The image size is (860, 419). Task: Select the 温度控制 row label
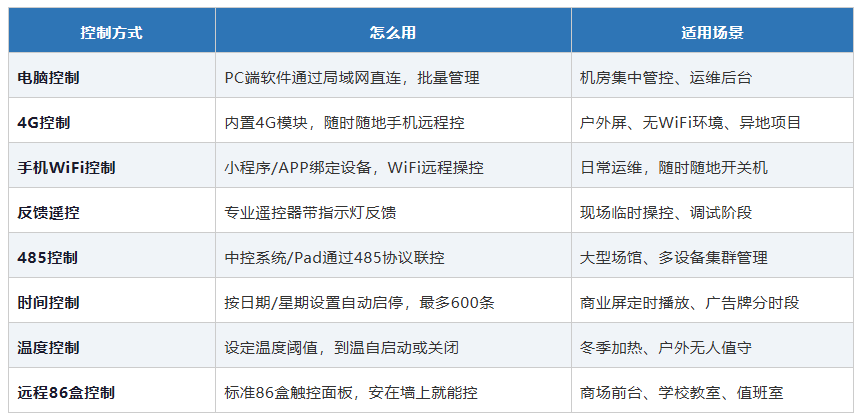pos(48,348)
